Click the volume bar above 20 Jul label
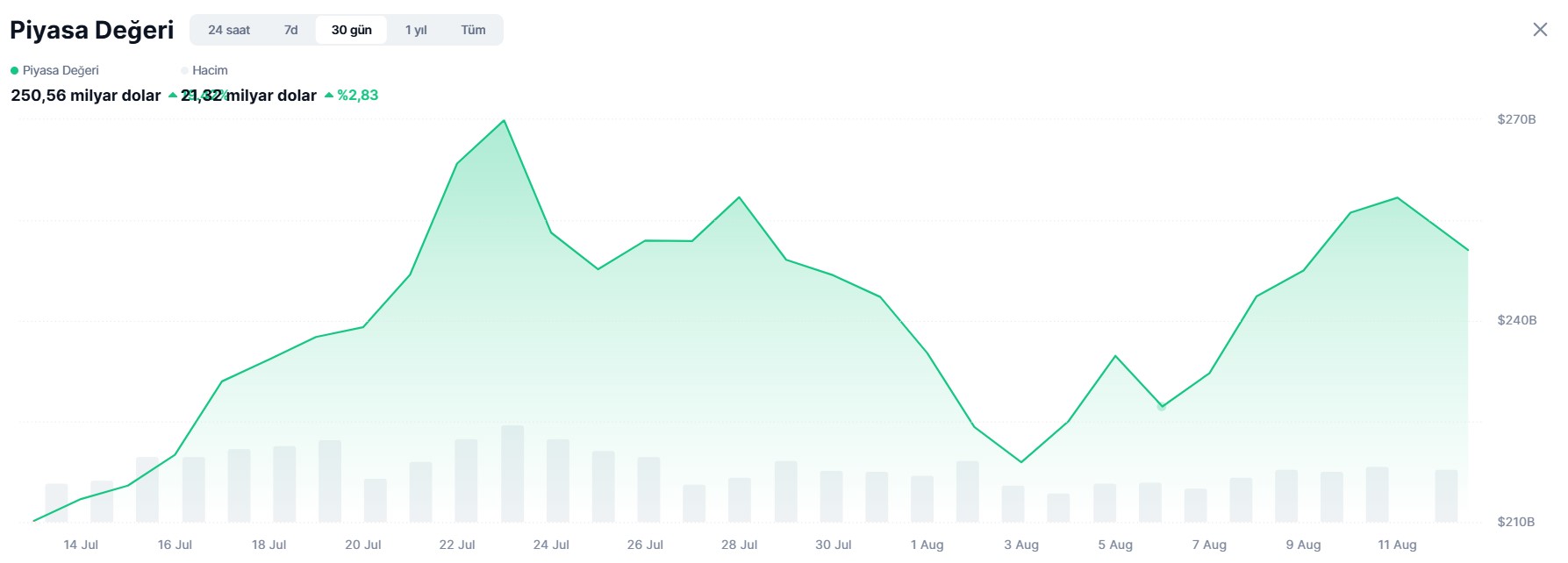1568x563 pixels. [376, 500]
